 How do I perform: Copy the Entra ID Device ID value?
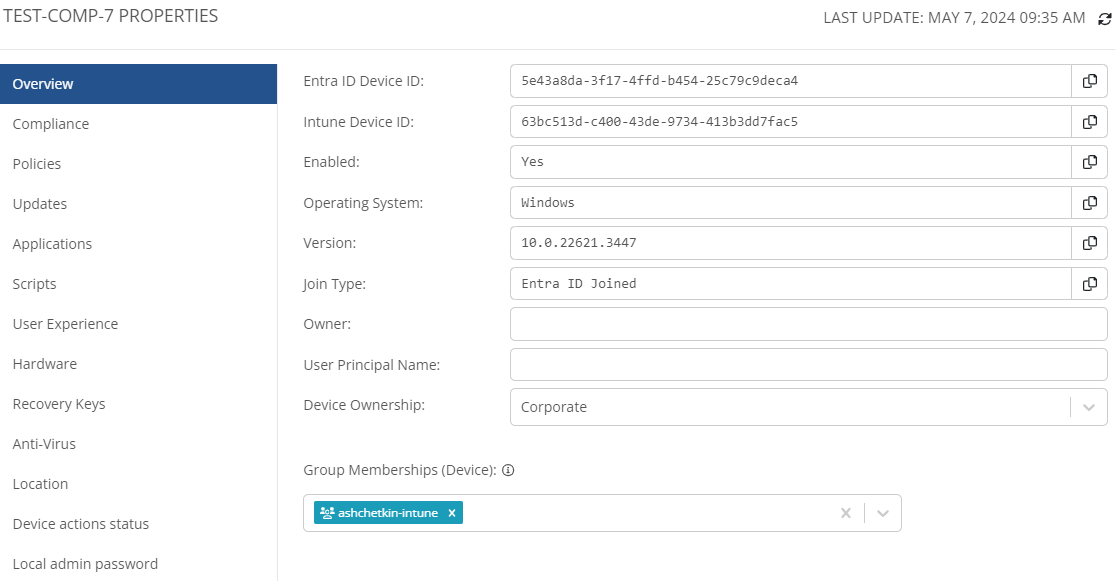(1089, 81)
